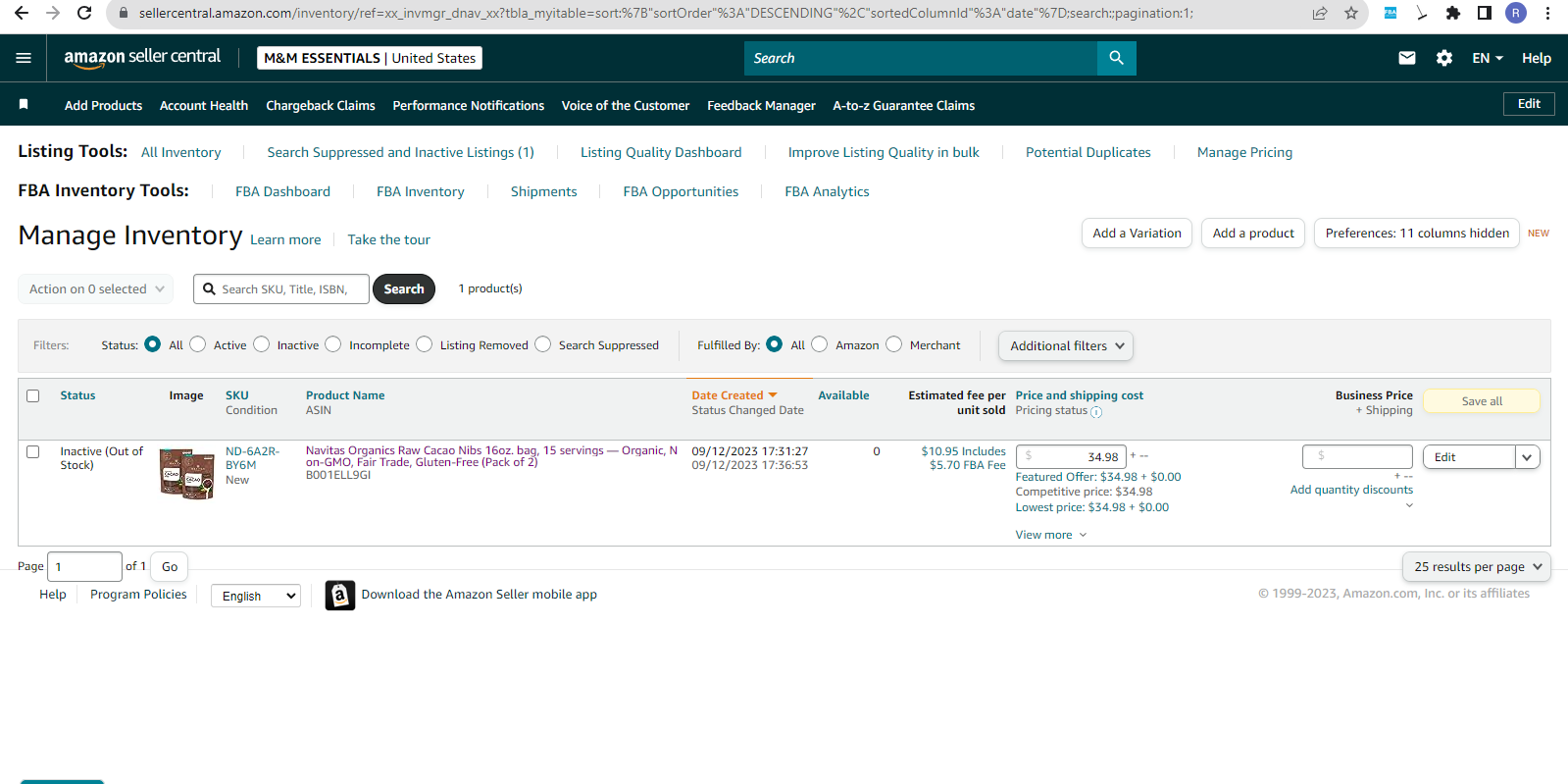Go back with the browser back arrow
Screen dimensions: 1568x784
click(22, 13)
